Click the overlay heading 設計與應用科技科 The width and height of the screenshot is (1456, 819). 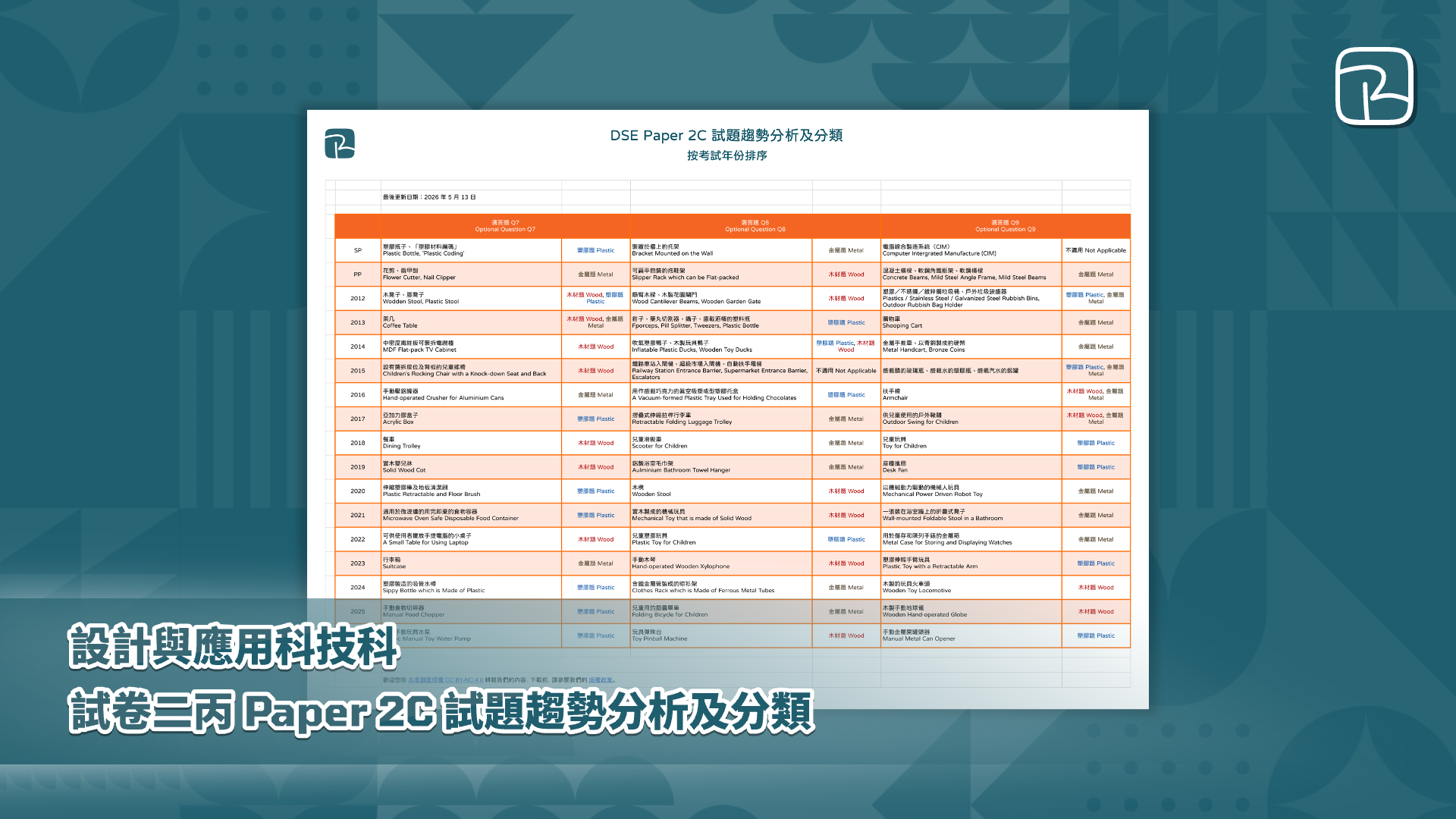click(x=234, y=647)
